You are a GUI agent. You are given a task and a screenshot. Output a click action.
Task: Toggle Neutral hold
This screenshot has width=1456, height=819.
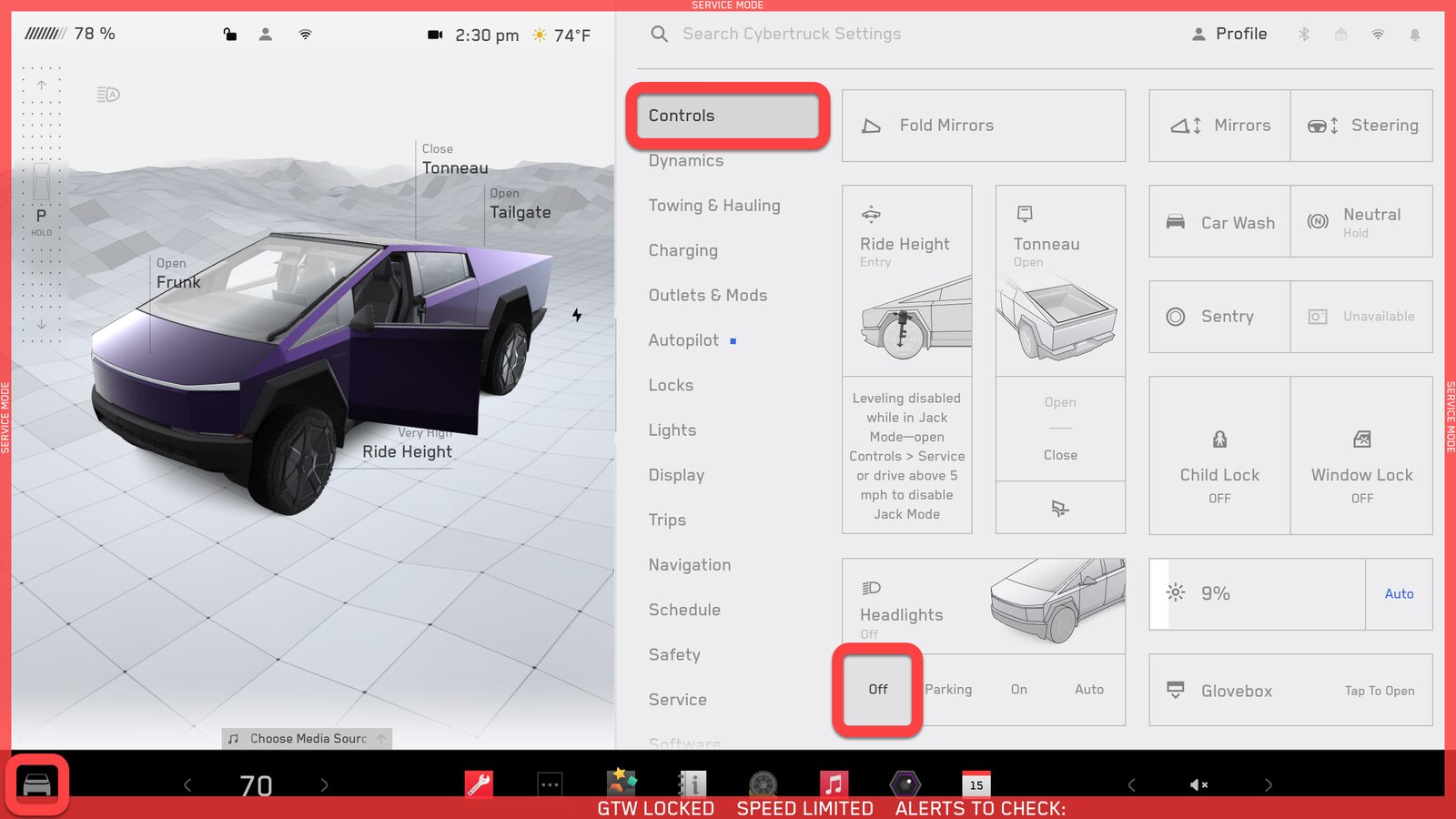click(x=1361, y=222)
